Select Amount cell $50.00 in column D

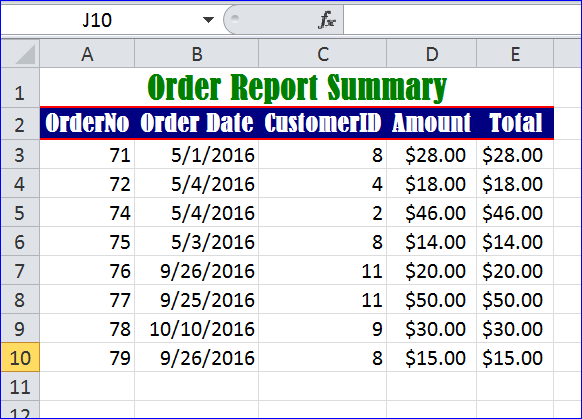click(432, 299)
